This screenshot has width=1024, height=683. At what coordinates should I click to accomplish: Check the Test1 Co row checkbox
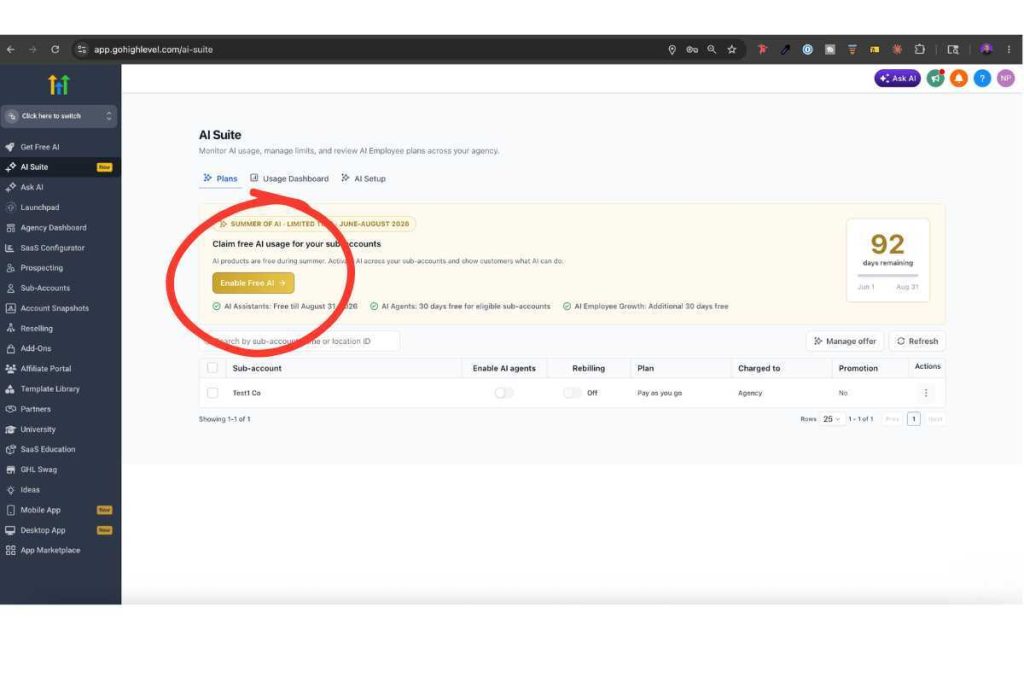click(x=212, y=393)
